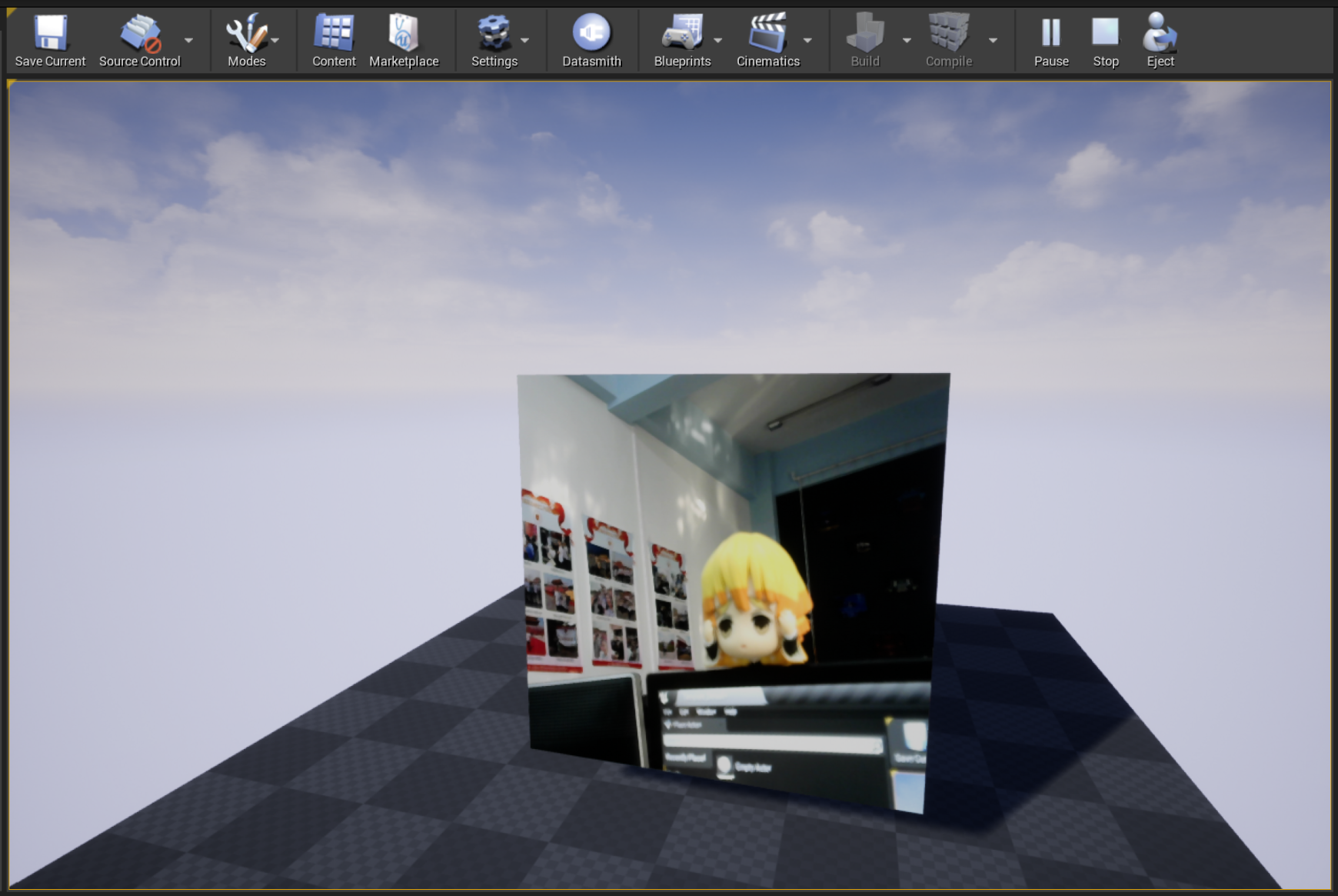Pause the running game session

[x=1051, y=31]
